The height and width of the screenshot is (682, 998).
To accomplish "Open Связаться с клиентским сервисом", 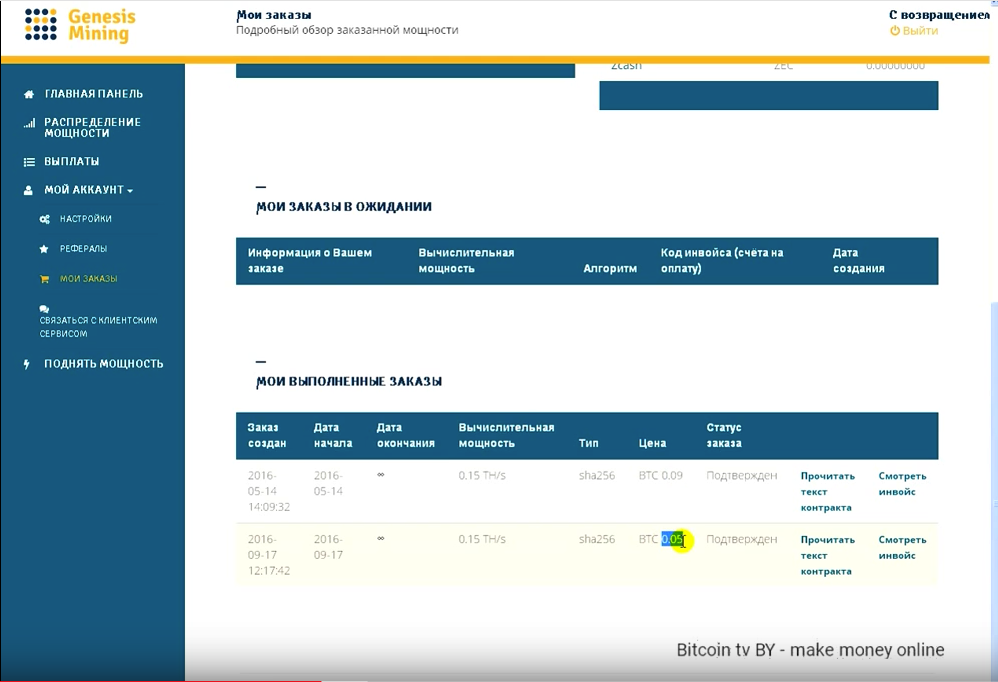I will [x=98, y=327].
